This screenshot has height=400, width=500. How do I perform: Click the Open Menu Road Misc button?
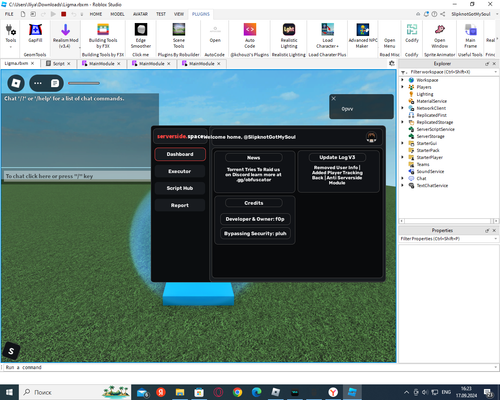[389, 43]
